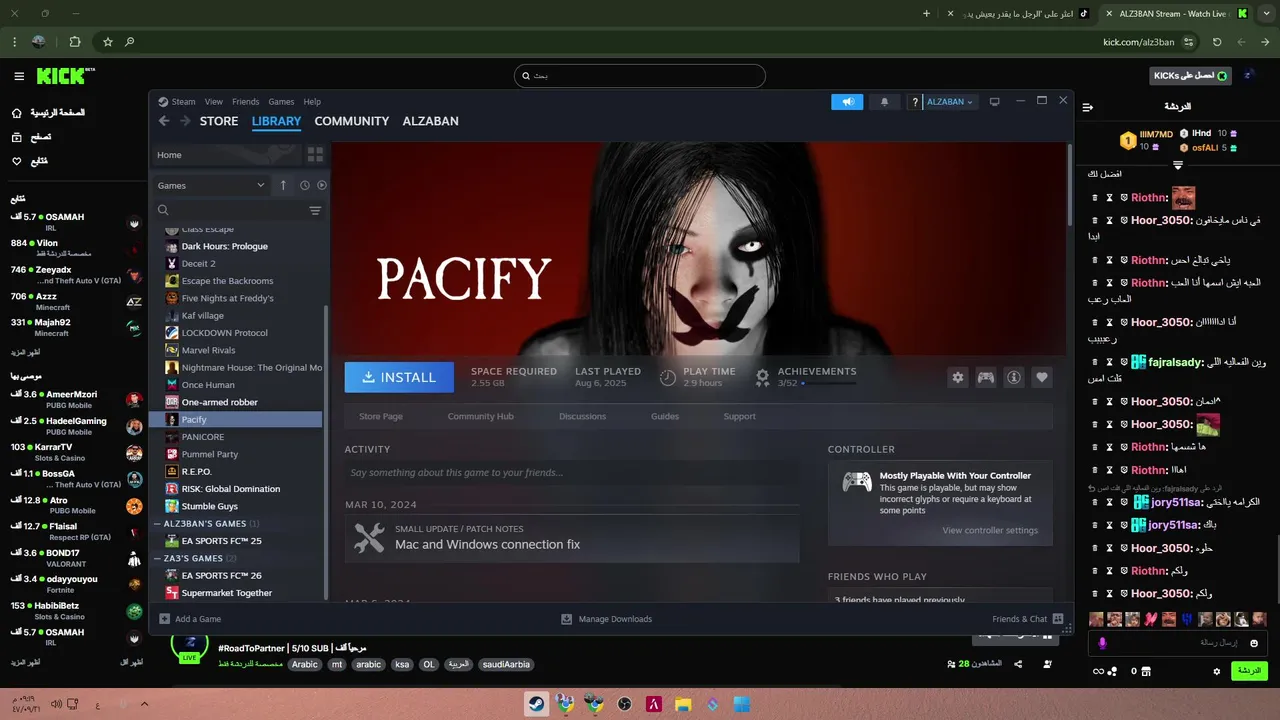The width and height of the screenshot is (1280, 720).
Task: Bookmark page star in browser toolbar
Action: (x=108, y=42)
